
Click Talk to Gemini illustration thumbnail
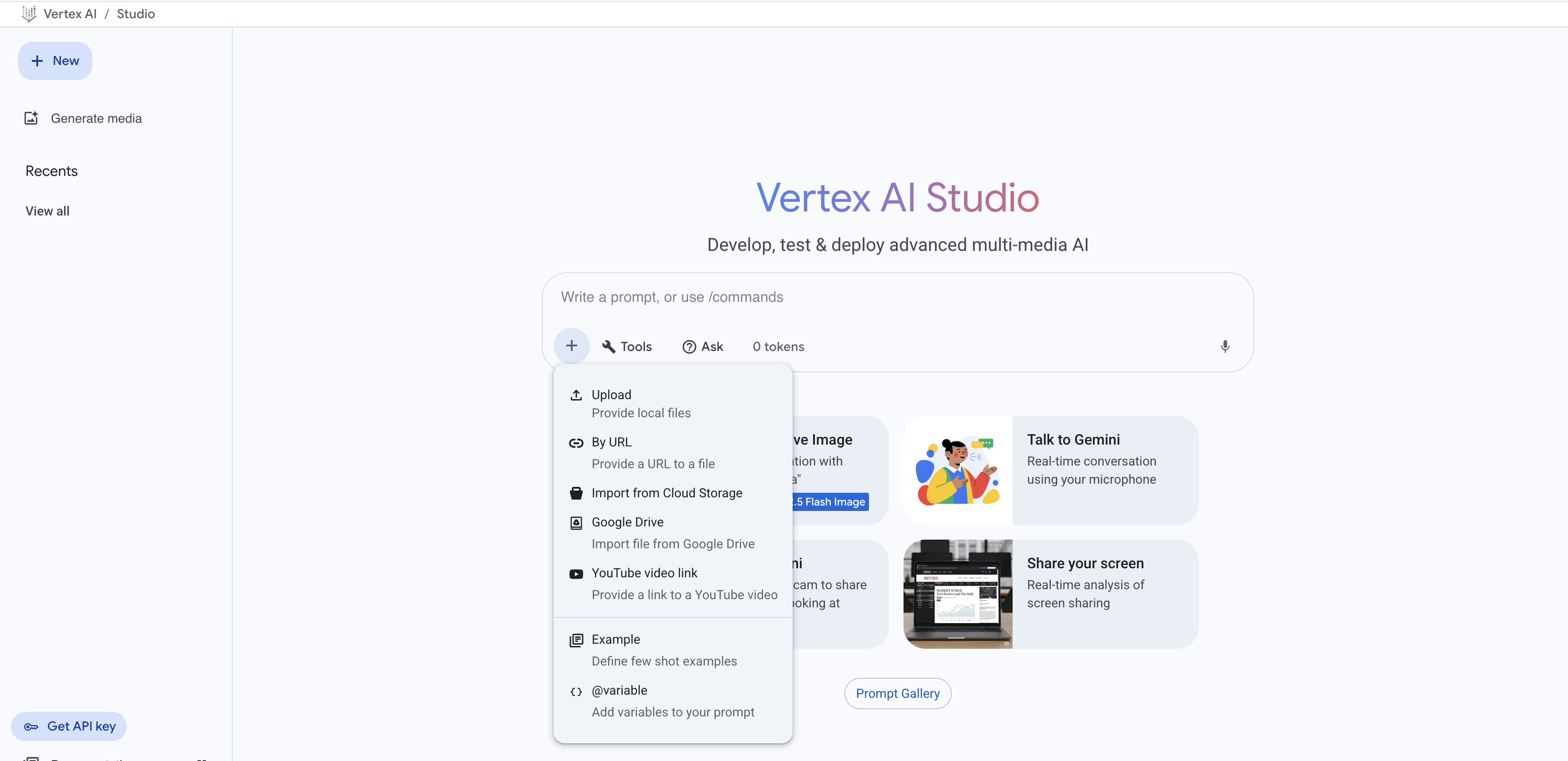tap(958, 470)
